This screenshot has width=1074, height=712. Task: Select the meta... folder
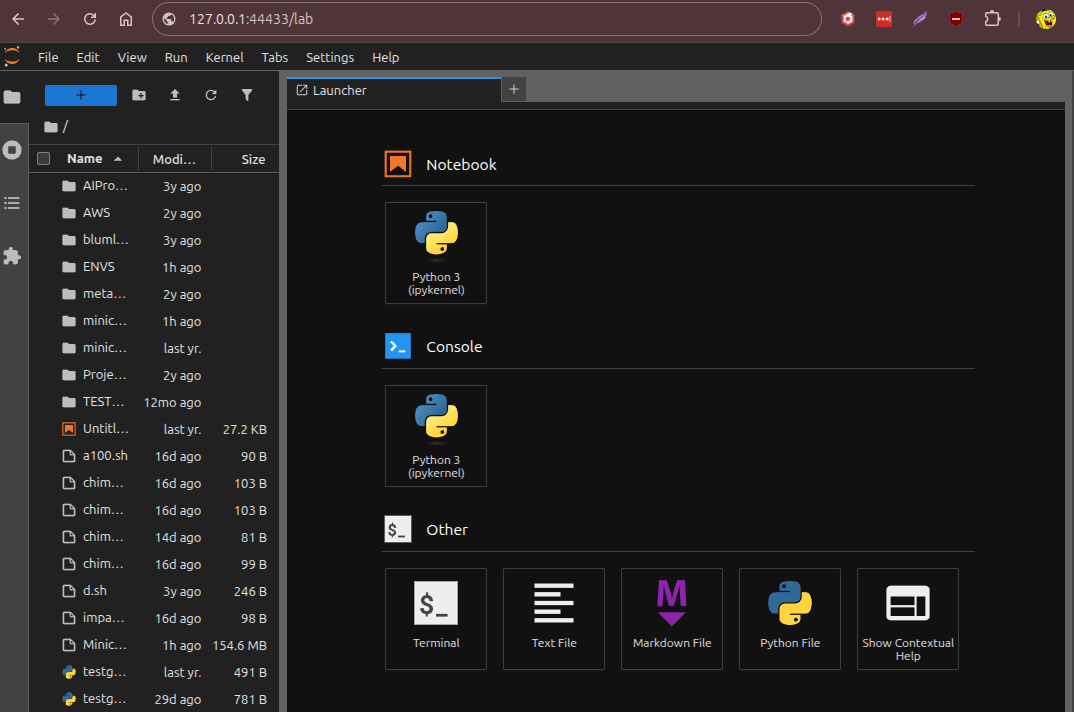coord(154,294)
